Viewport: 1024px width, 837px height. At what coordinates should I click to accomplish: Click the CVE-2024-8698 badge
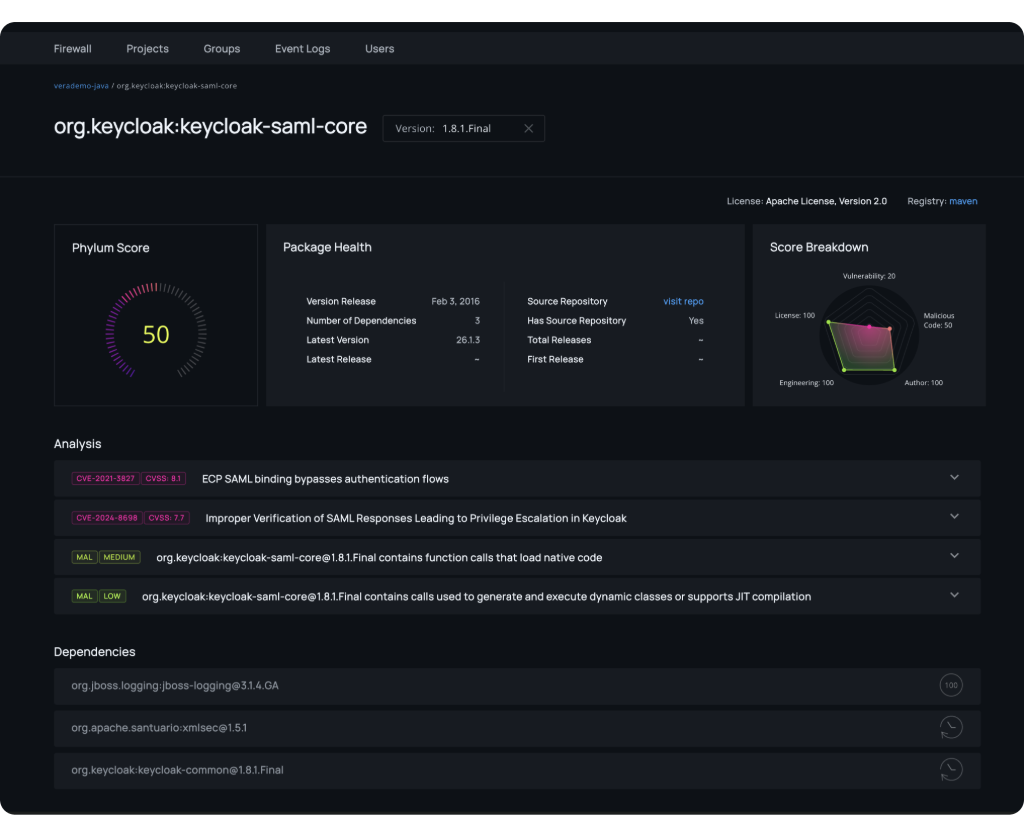[106, 518]
